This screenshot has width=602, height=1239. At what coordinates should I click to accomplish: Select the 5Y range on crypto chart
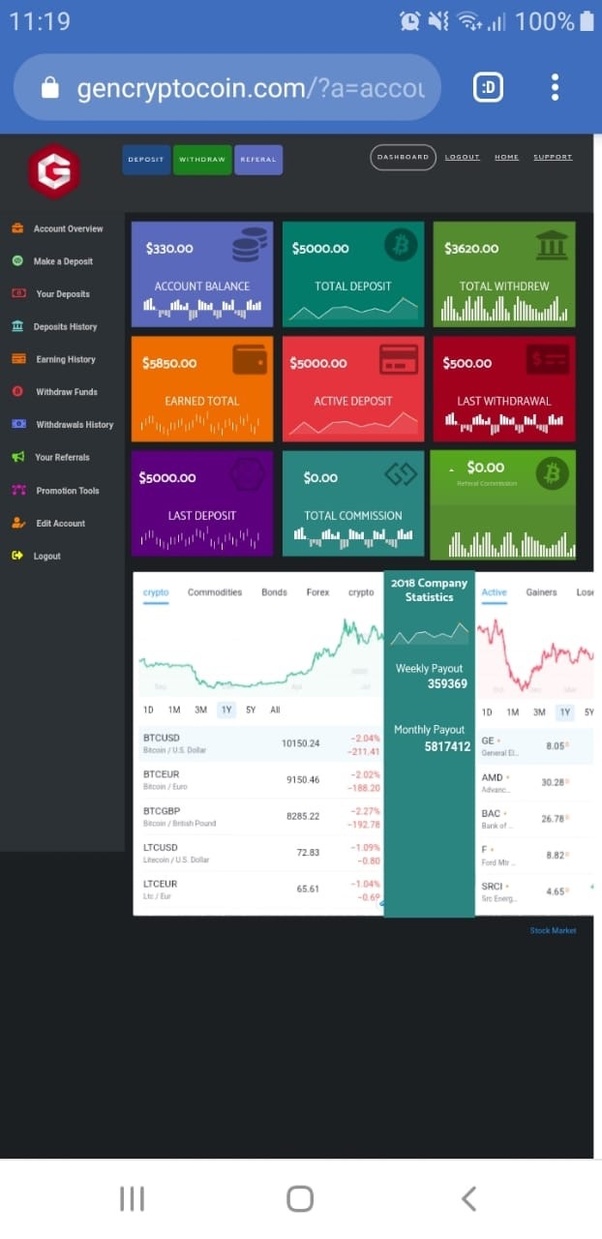point(251,710)
